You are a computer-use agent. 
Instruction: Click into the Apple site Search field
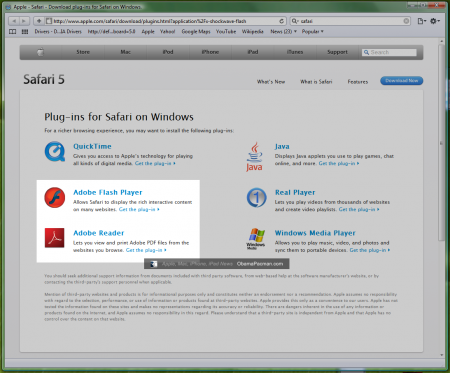tap(389, 52)
